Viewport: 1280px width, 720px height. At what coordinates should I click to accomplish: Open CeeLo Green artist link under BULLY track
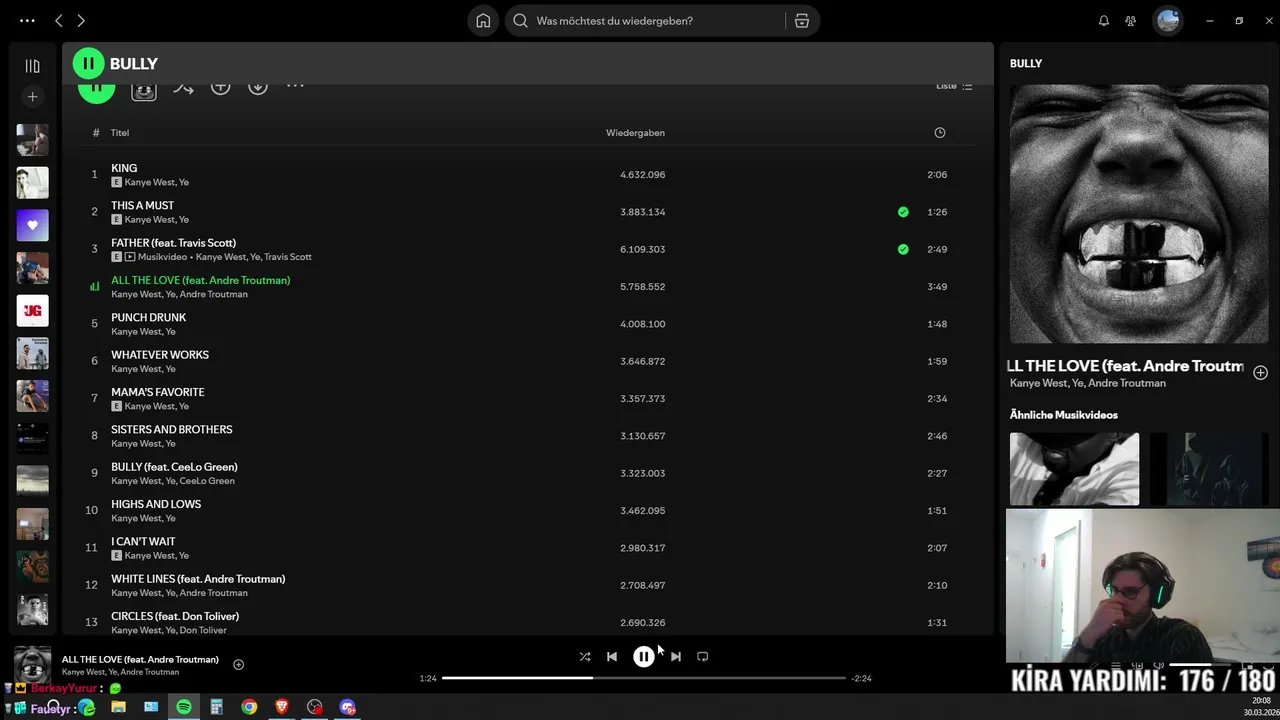pos(207,481)
